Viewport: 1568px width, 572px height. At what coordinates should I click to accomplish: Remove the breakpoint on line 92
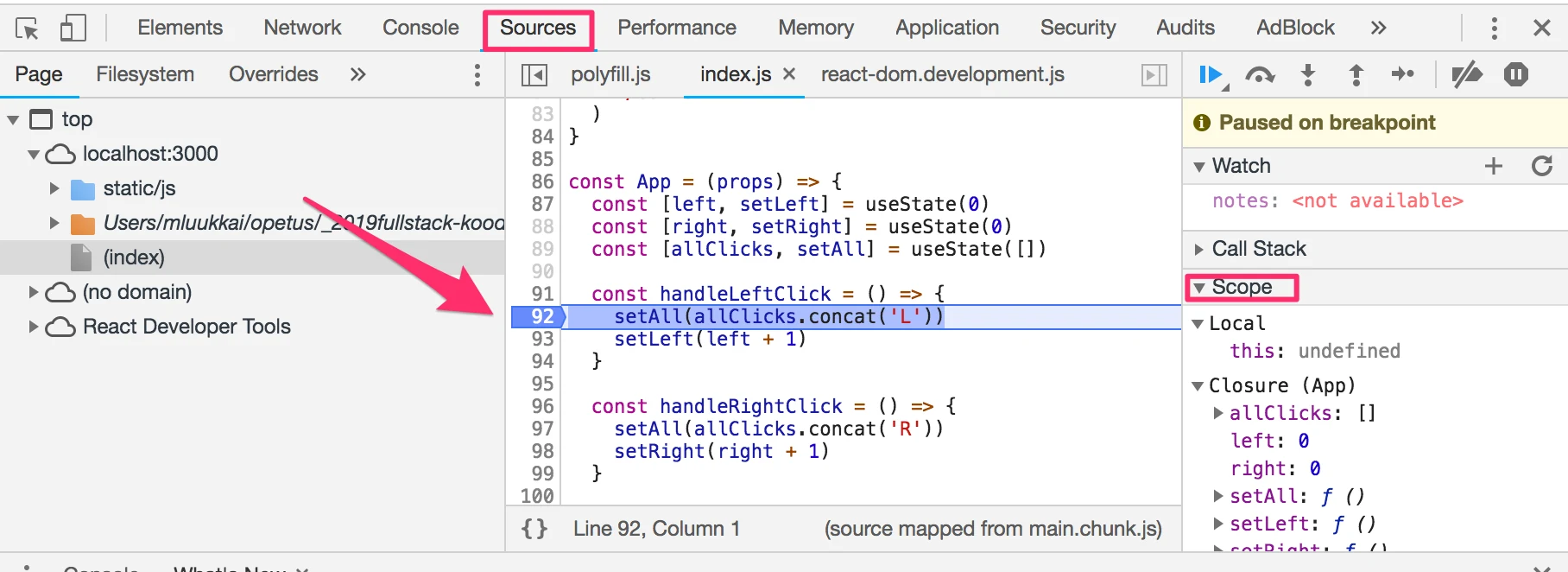tap(538, 317)
